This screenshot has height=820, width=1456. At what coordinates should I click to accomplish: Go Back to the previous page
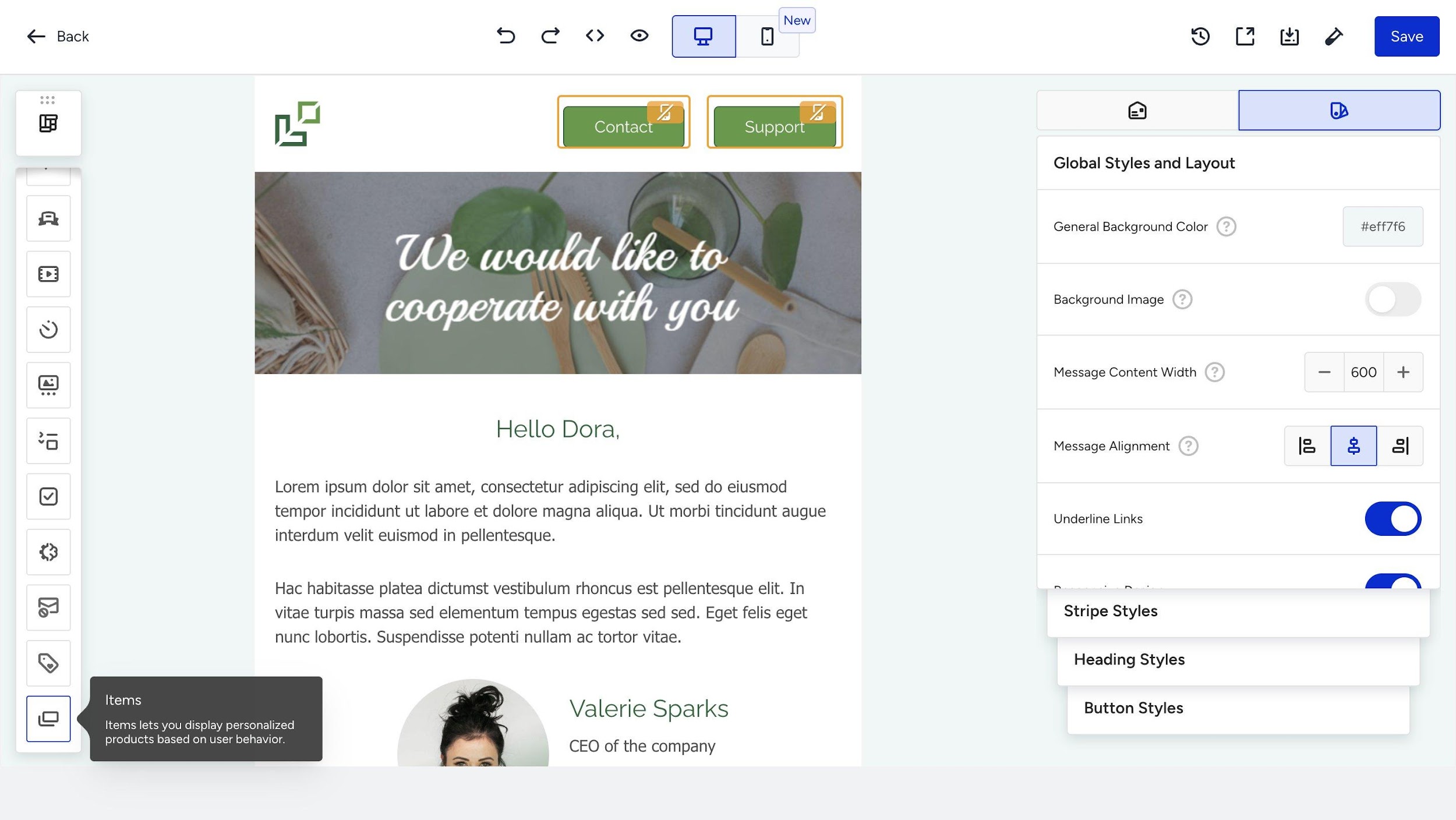click(58, 36)
